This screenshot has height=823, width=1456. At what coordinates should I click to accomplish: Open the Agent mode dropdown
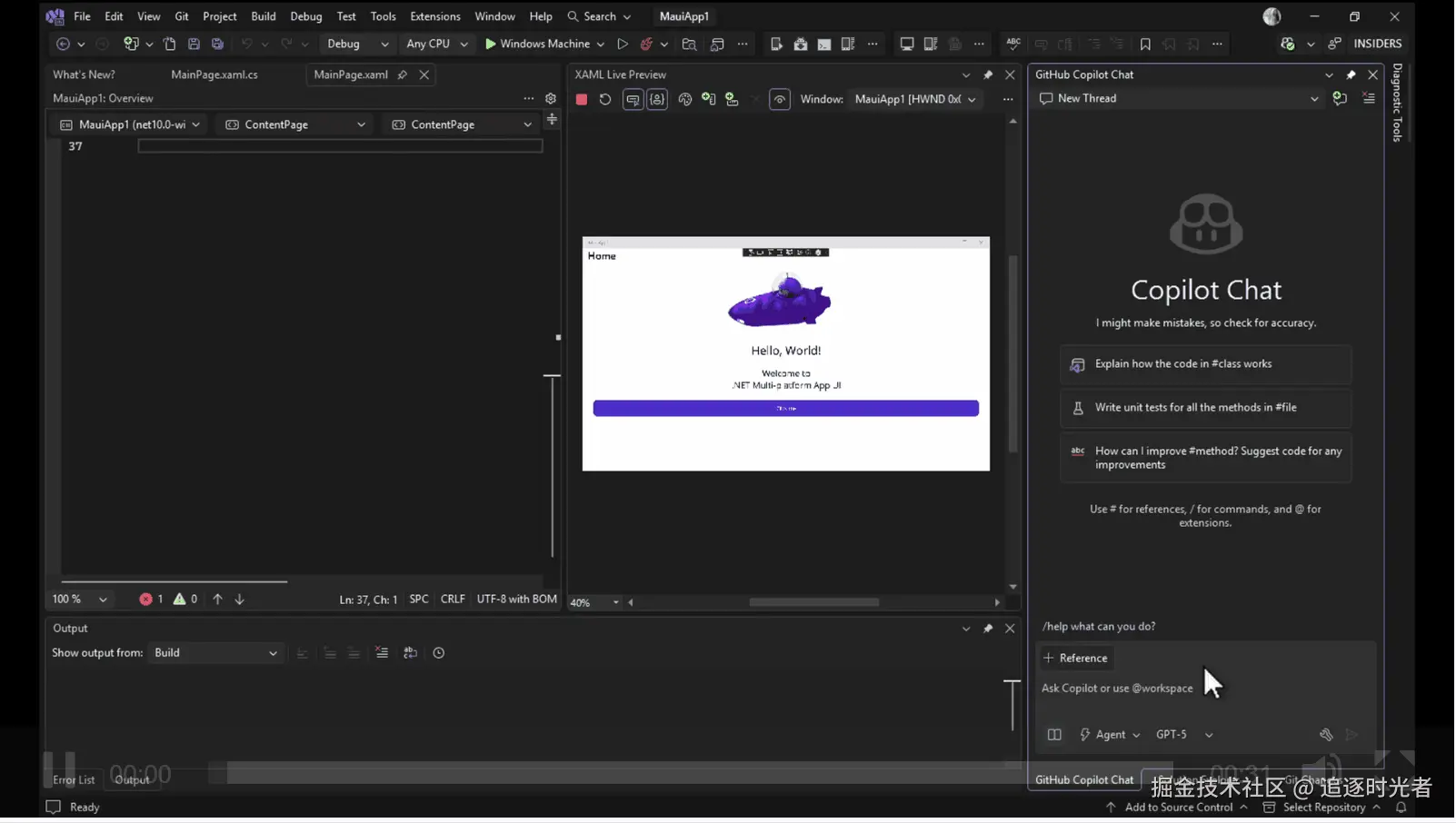(1110, 735)
